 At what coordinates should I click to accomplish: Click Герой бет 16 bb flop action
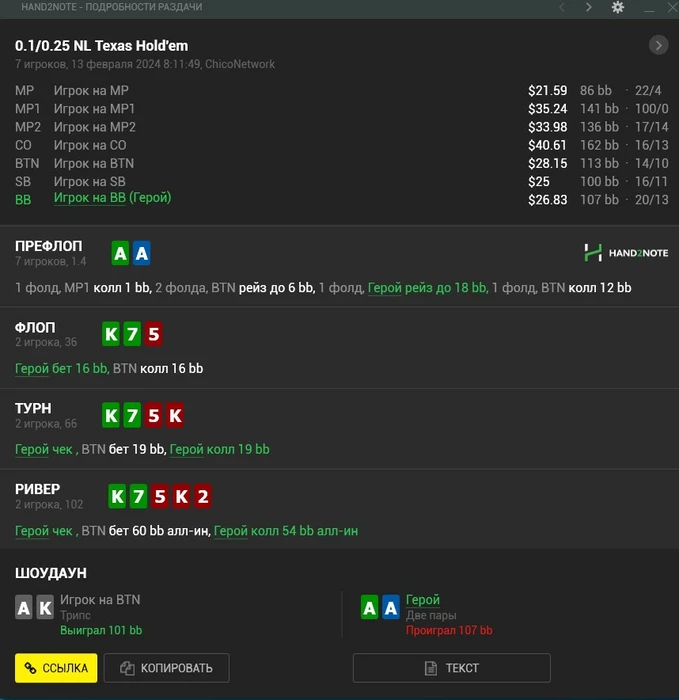pos(61,369)
